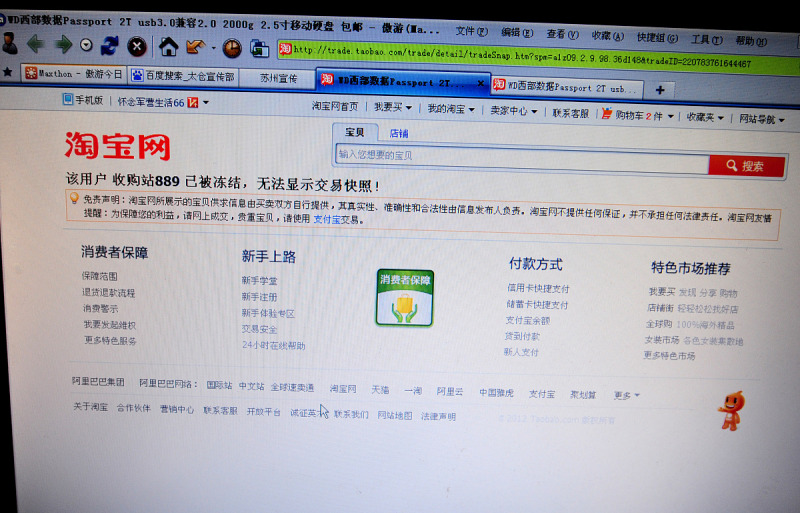Open the 货到付款 link

coord(521,336)
